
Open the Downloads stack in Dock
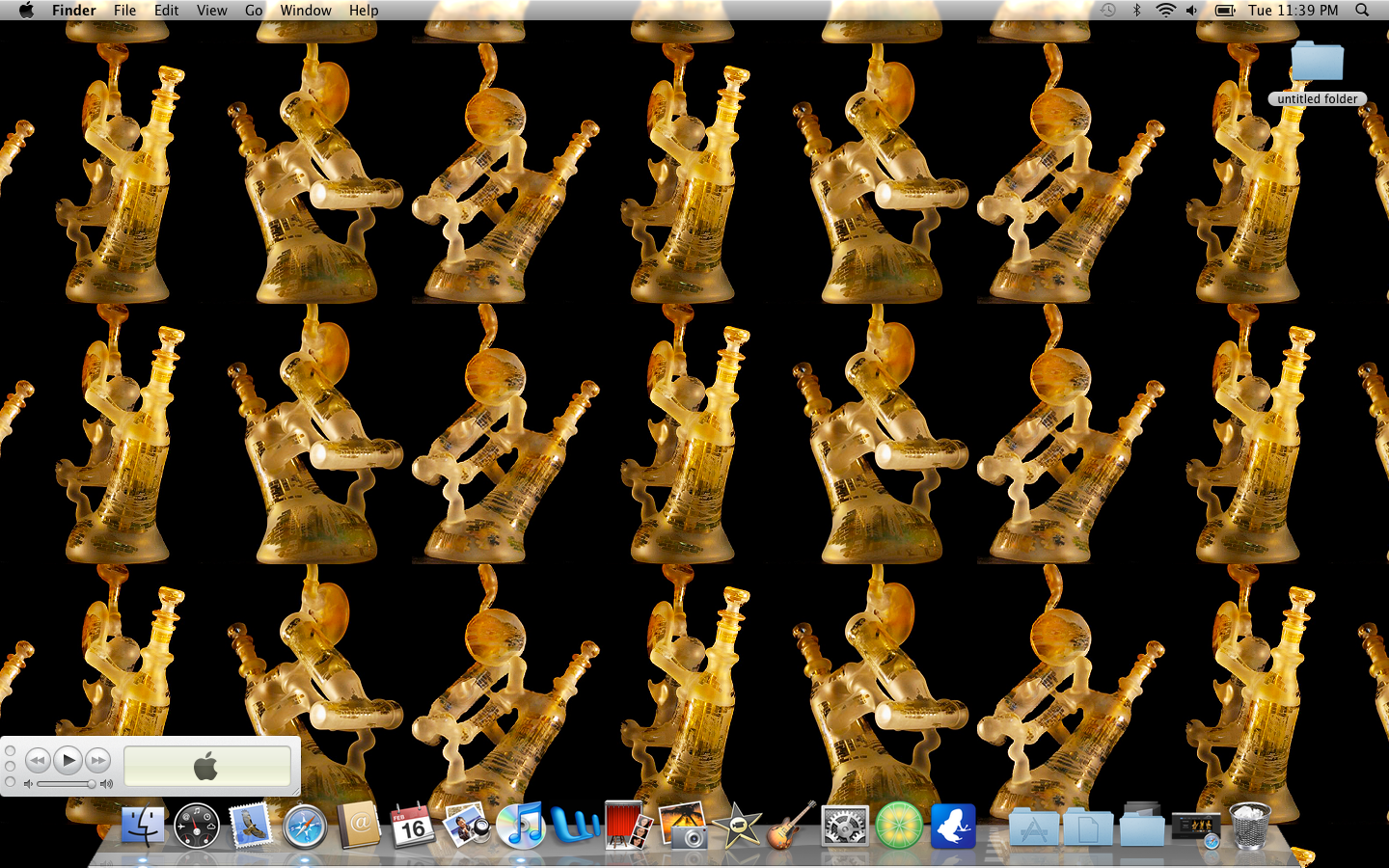point(1142,827)
